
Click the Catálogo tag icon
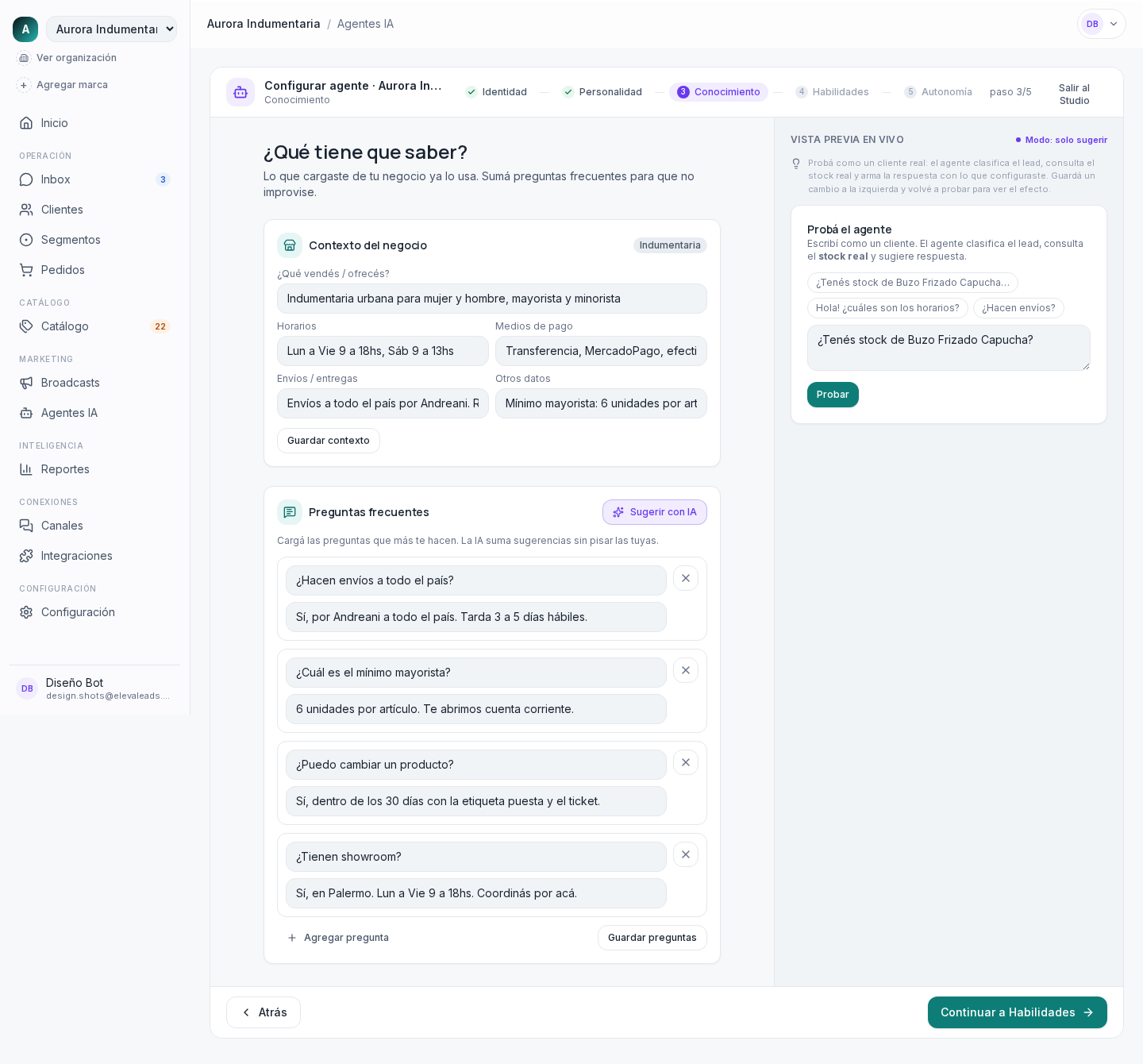pos(26,326)
